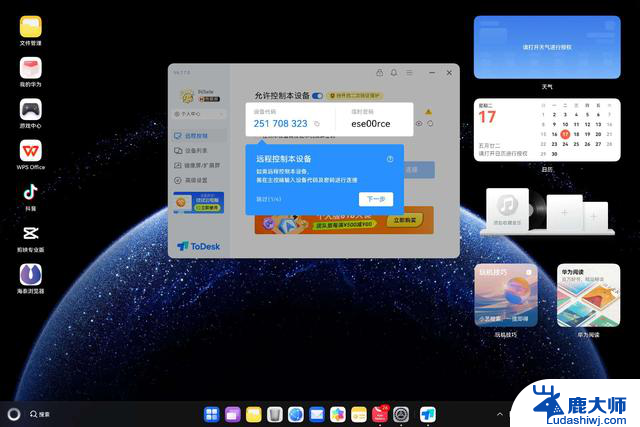Screen dimensions: 640x427
Task: Open the email app in the taskbar
Action: [317, 415]
